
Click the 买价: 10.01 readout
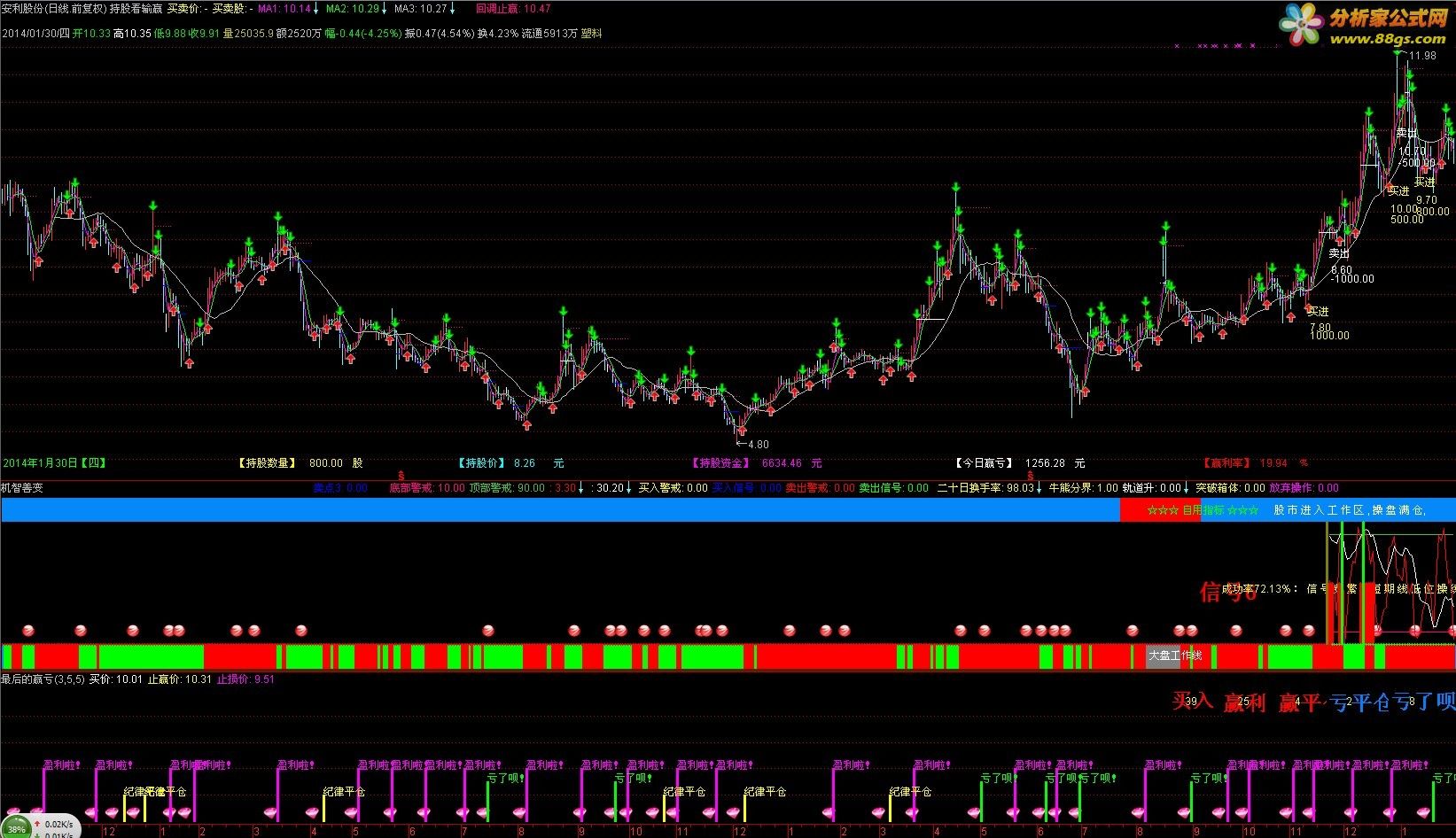(115, 679)
